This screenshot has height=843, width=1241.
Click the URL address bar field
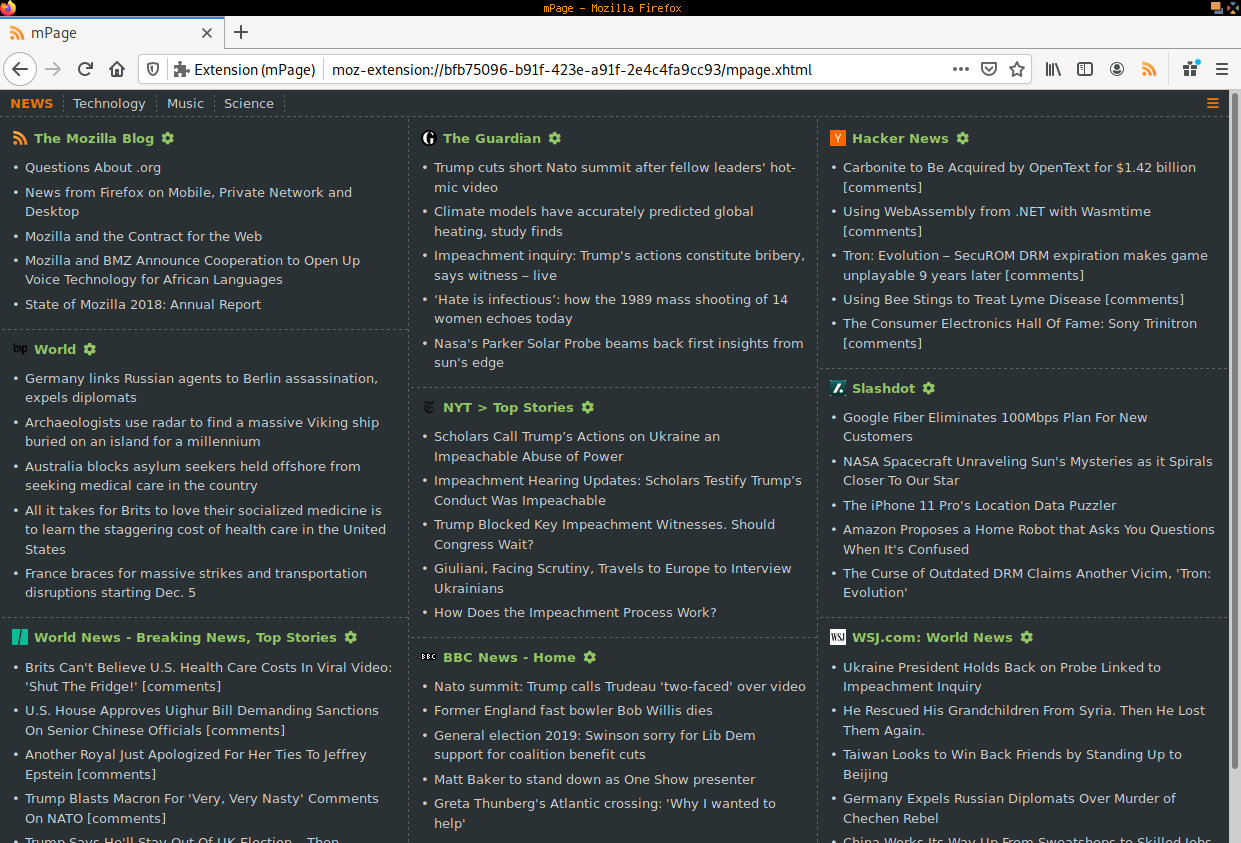630,69
